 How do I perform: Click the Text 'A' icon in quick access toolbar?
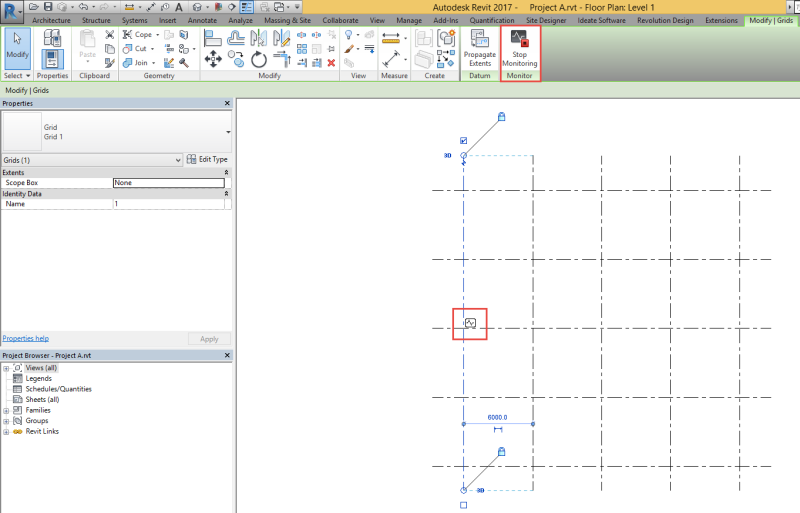click(x=179, y=7)
